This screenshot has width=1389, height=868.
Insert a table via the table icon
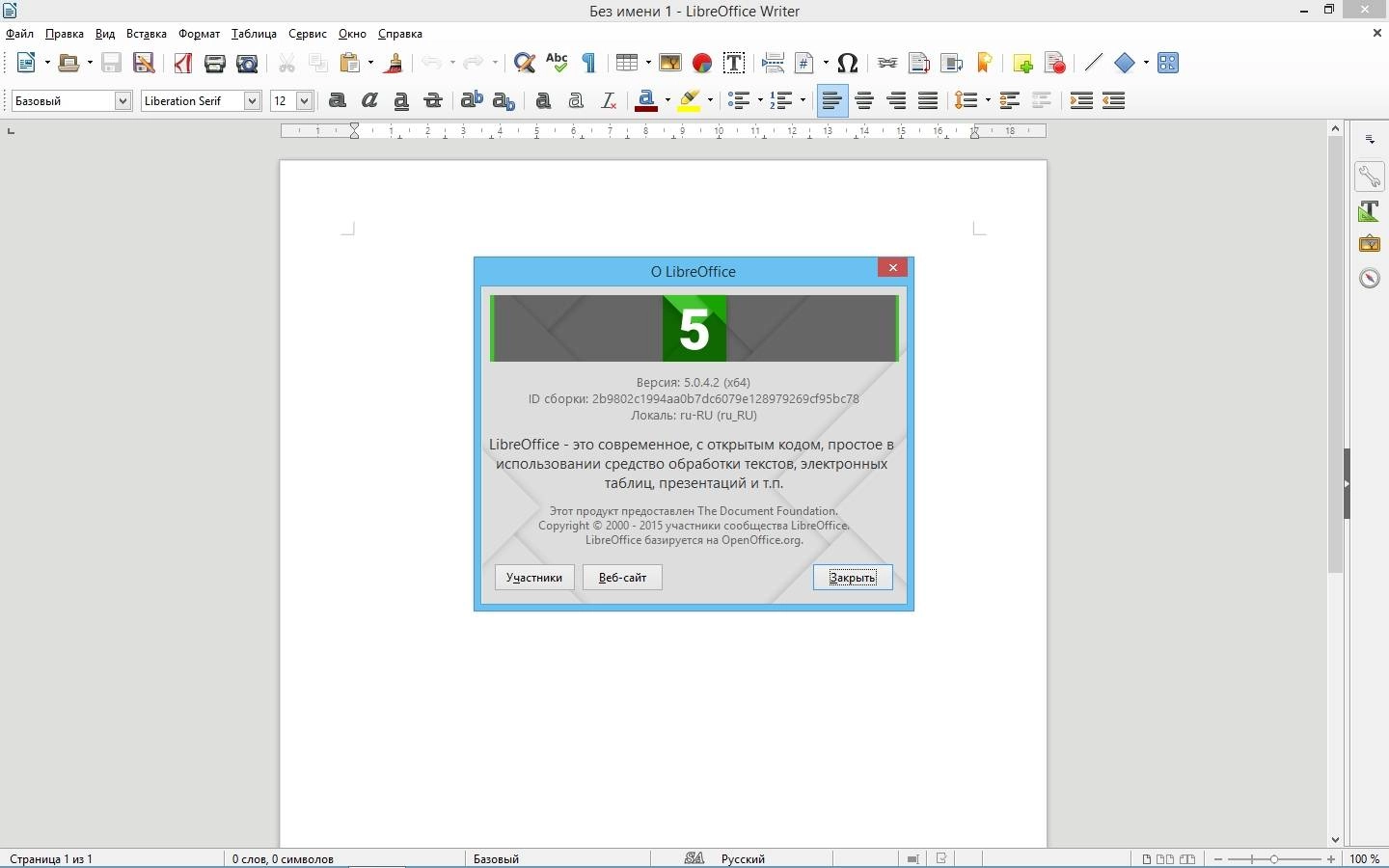click(x=628, y=64)
